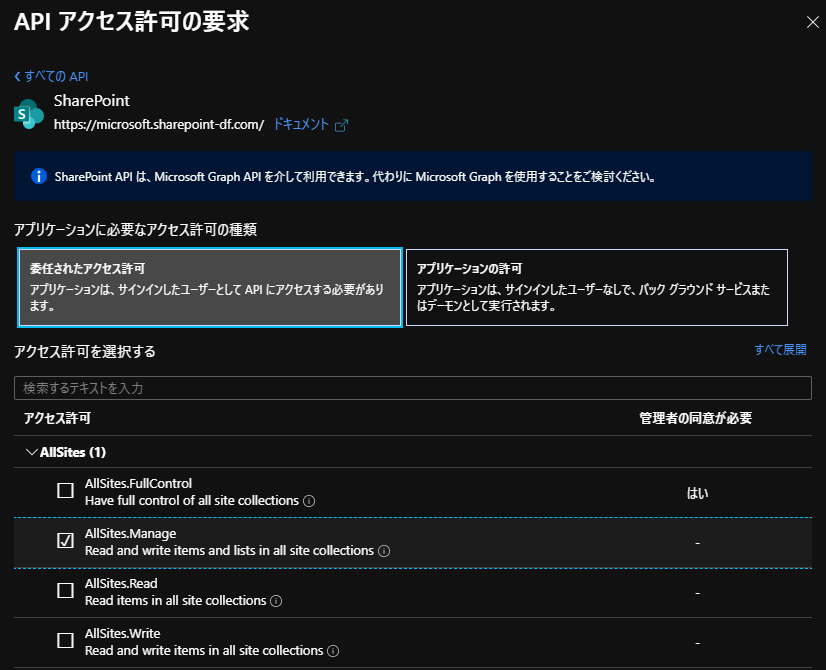Check the AllSites.Write checkbox
The height and width of the screenshot is (670, 826).
coord(65,641)
